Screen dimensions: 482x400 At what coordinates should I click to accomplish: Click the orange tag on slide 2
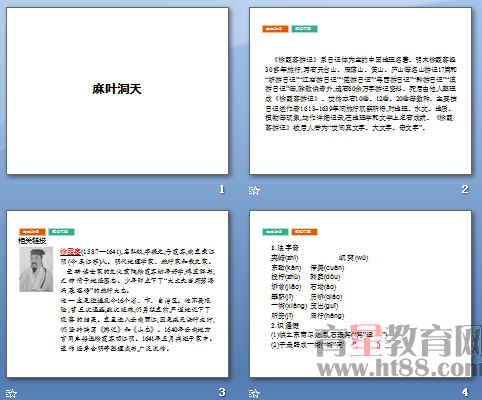[x=275, y=29]
